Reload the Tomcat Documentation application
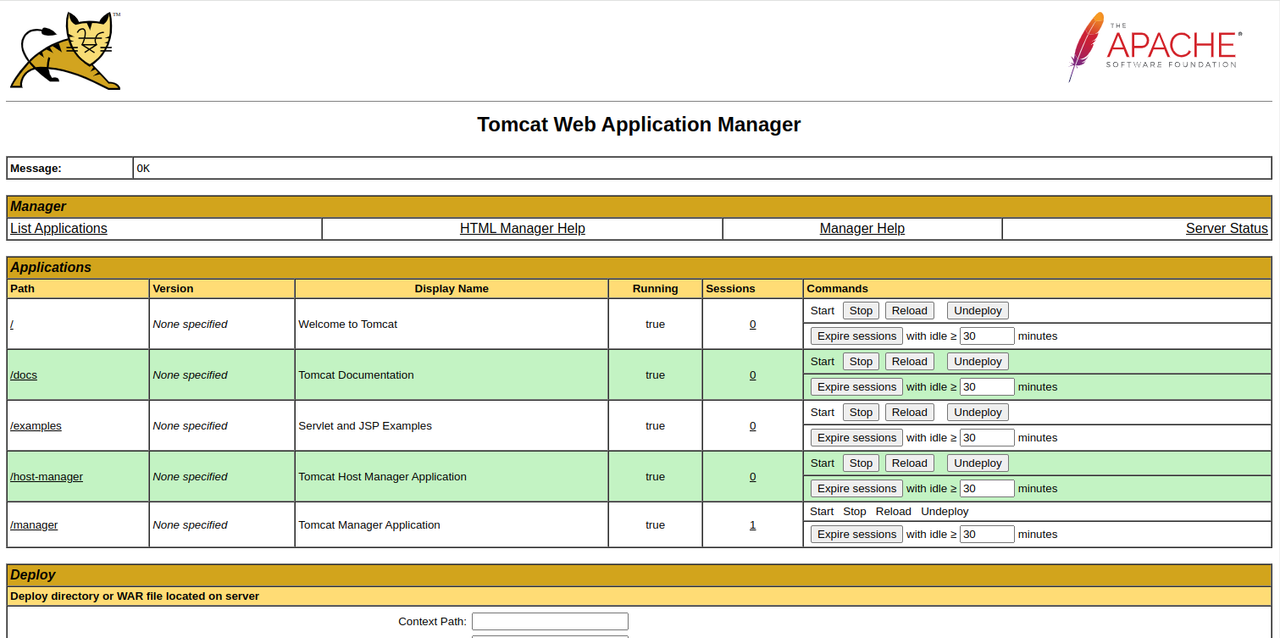1280x638 pixels. 910,361
